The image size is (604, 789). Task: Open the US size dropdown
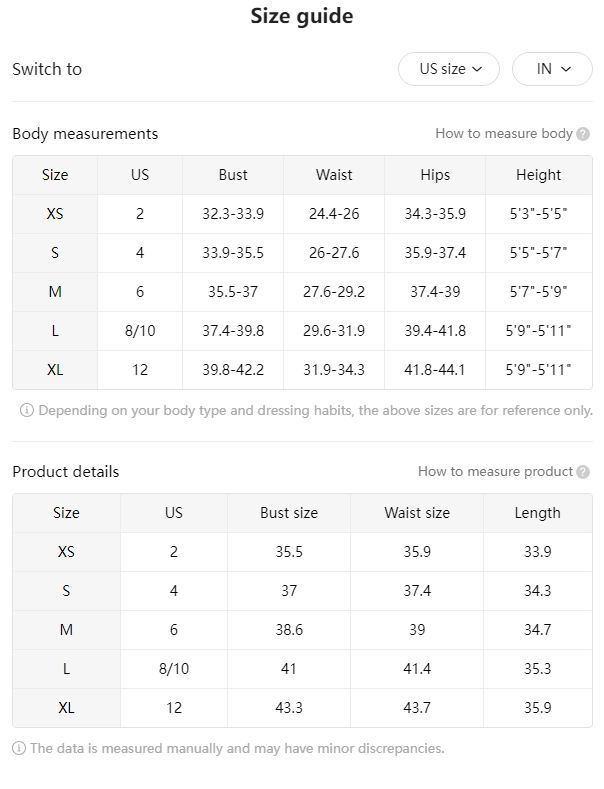point(449,69)
